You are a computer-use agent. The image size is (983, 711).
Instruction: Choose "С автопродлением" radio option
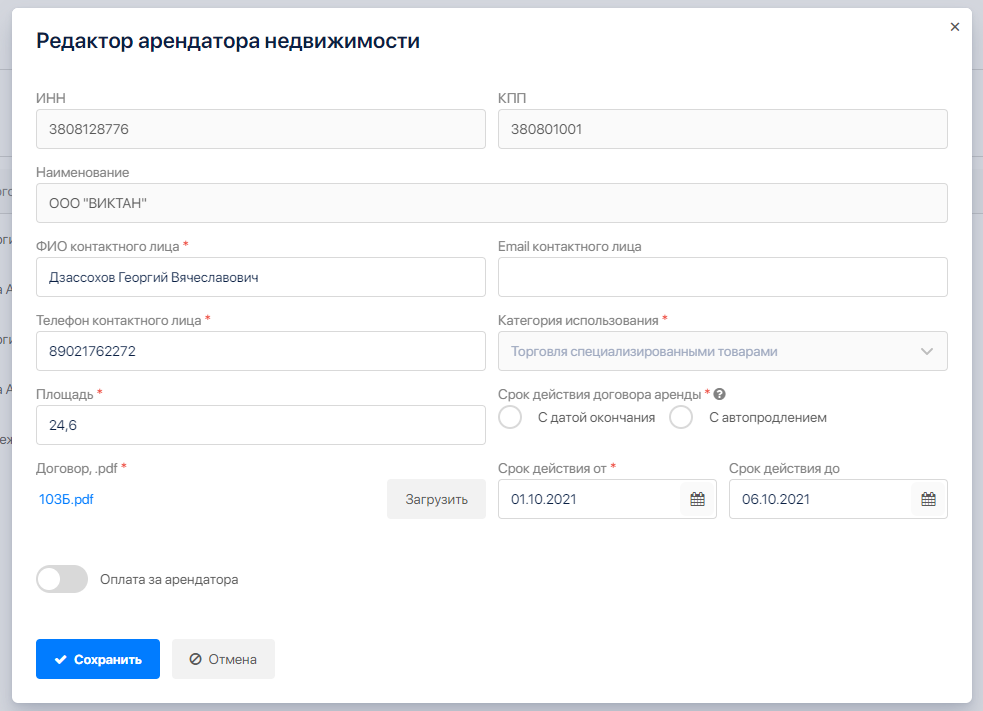(x=681, y=418)
